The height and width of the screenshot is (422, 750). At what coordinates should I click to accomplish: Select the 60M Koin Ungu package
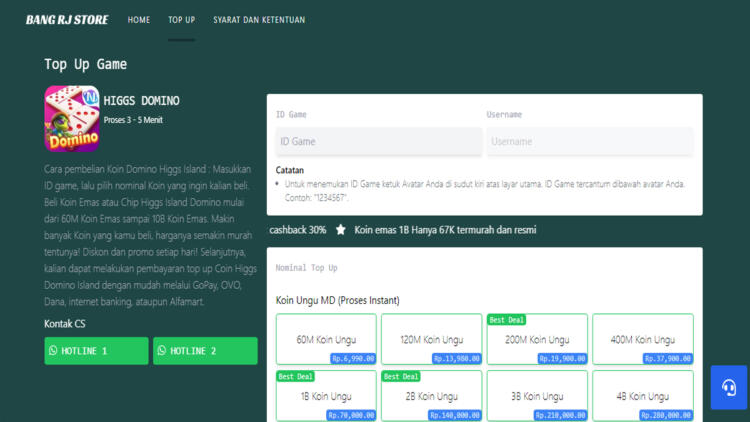326,340
